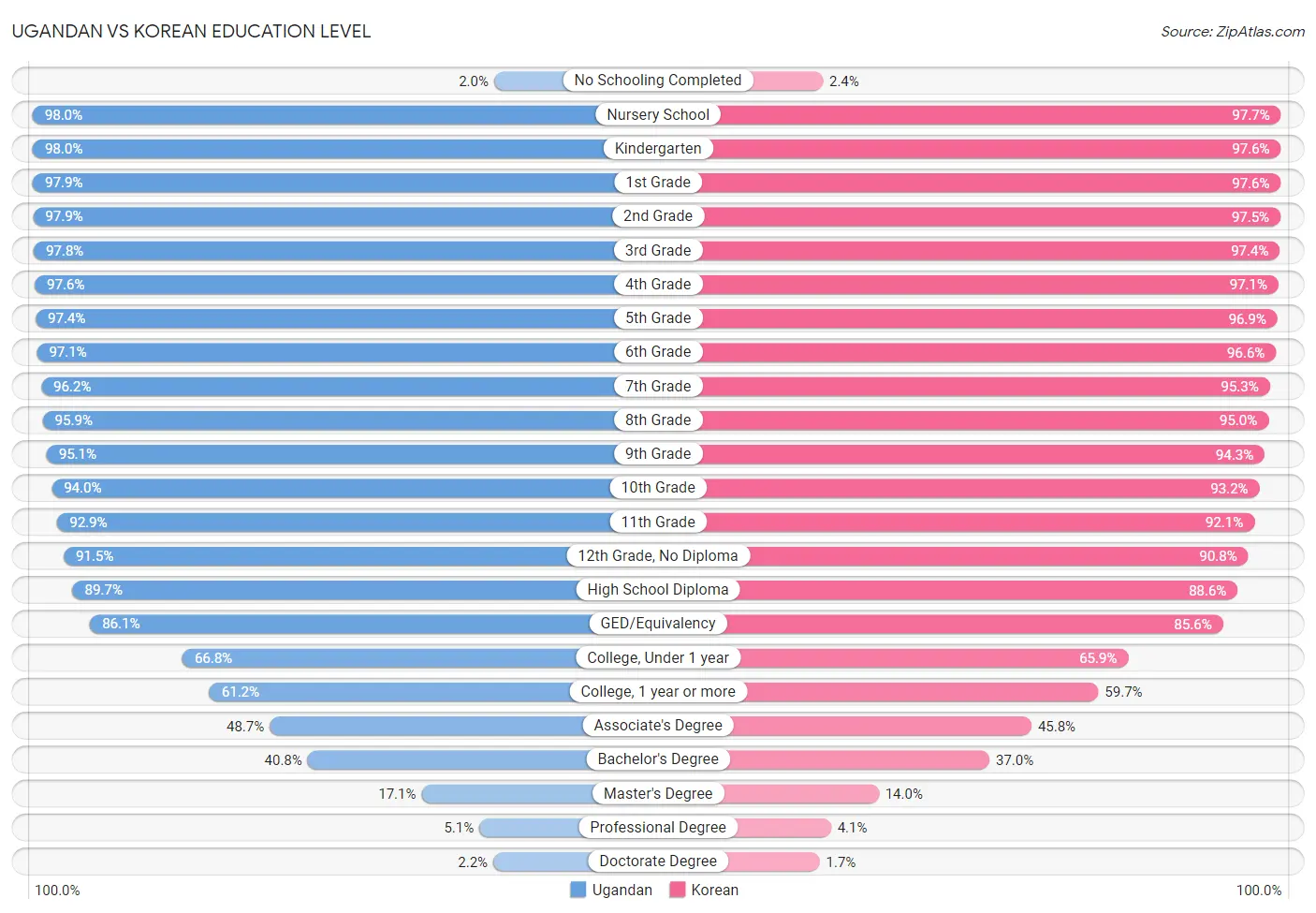Open the ZipAtlas.com source link
The height and width of the screenshot is (913, 1316).
coord(1232,31)
